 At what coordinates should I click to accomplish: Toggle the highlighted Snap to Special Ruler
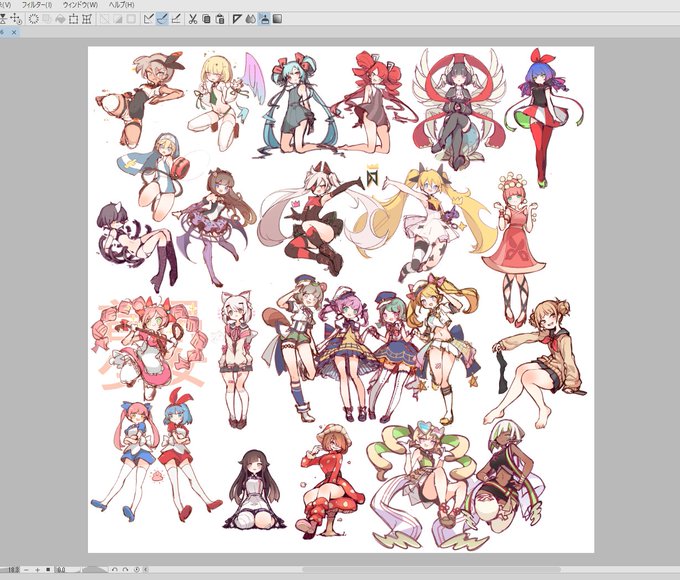162,19
